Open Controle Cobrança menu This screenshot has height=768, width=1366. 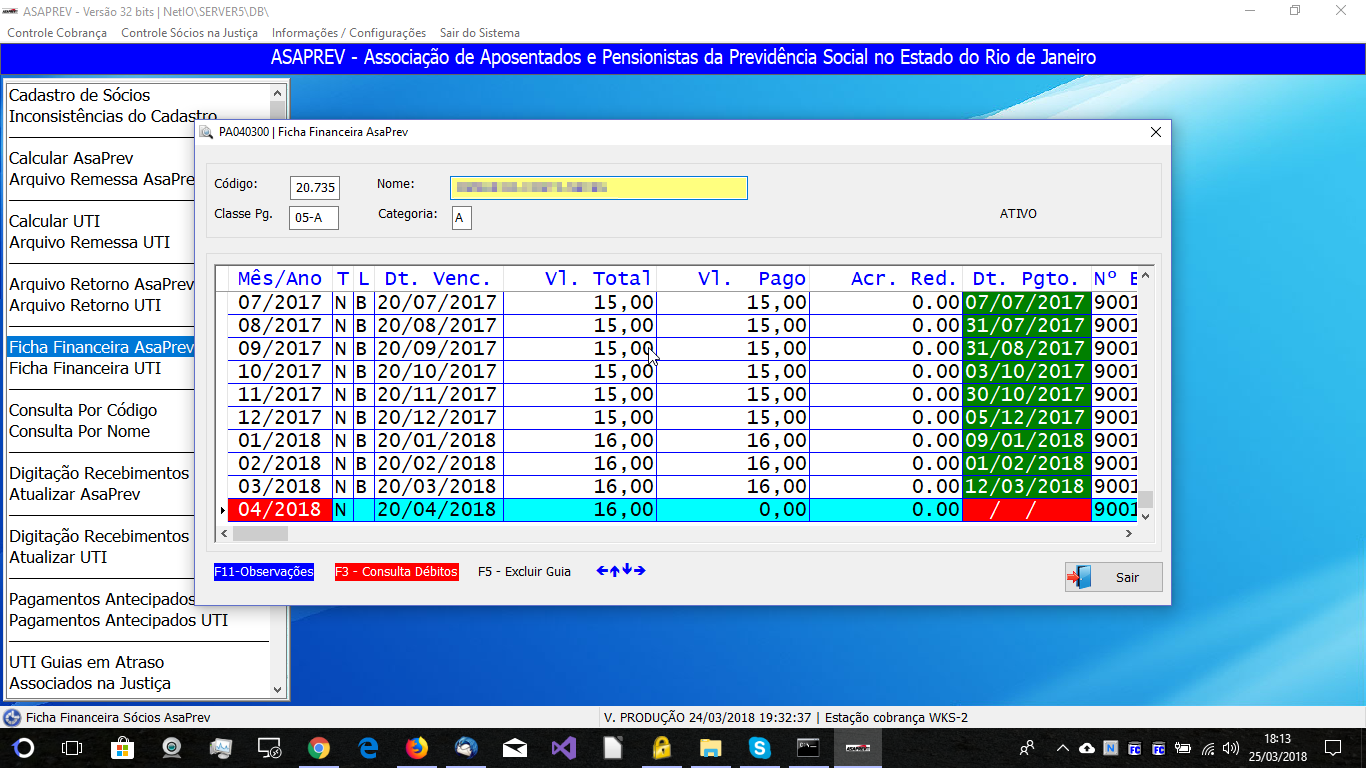[57, 33]
